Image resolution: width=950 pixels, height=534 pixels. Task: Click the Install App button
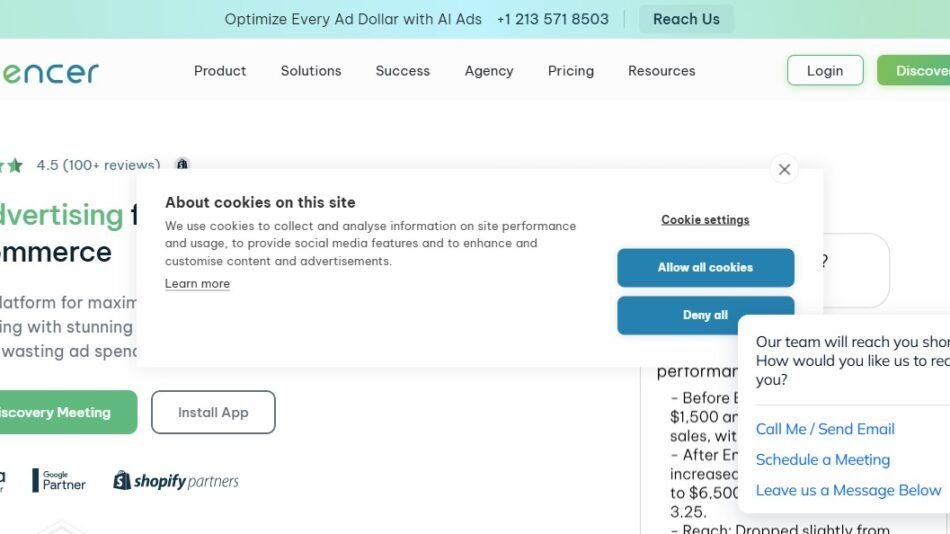[213, 412]
